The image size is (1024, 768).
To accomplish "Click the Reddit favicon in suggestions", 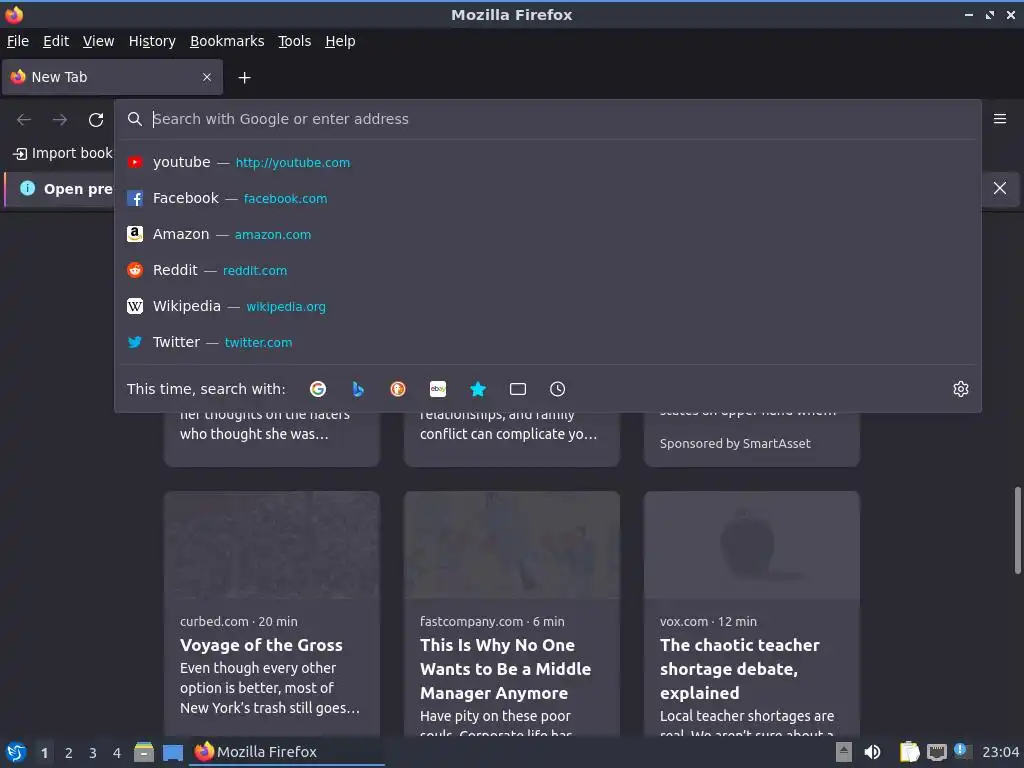I will pyautogui.click(x=135, y=270).
